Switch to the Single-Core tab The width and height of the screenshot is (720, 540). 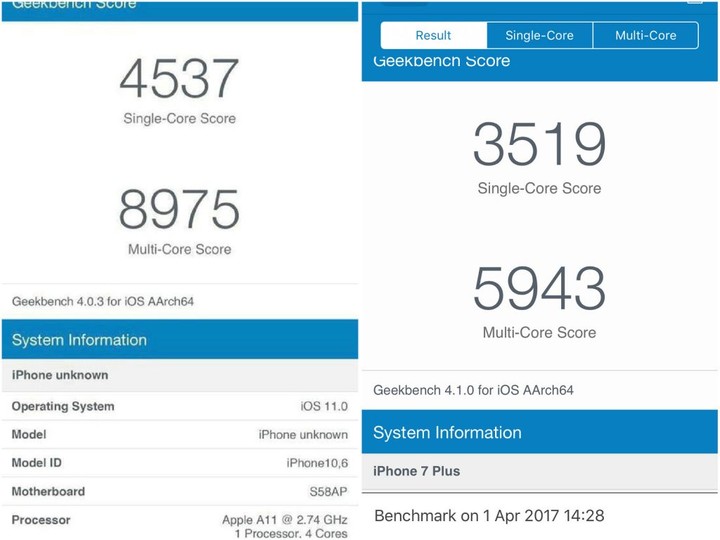coord(540,35)
